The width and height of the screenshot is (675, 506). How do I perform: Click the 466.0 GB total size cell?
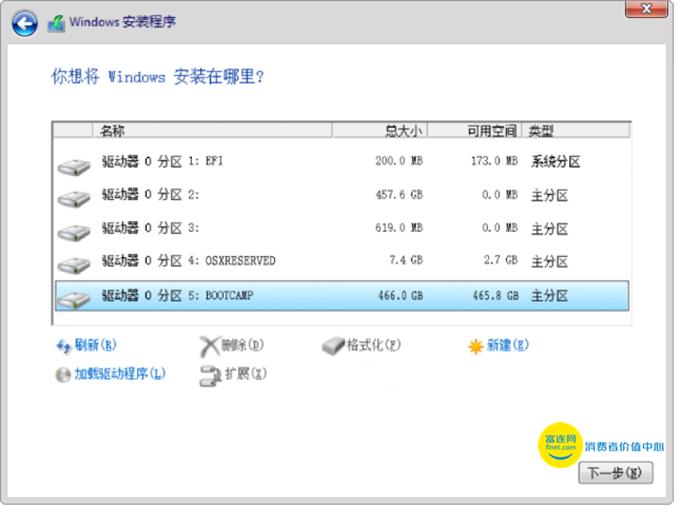[401, 295]
